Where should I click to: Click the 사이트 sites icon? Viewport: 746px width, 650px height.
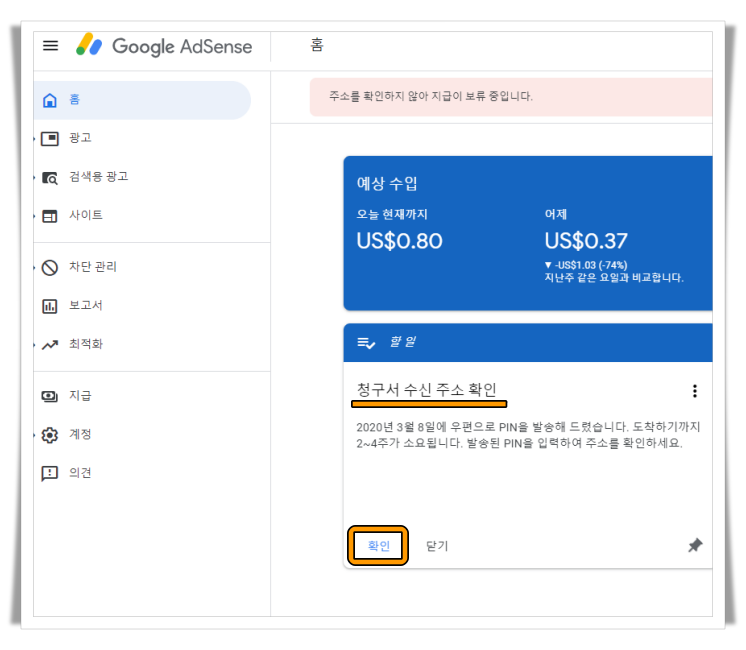(x=50, y=216)
